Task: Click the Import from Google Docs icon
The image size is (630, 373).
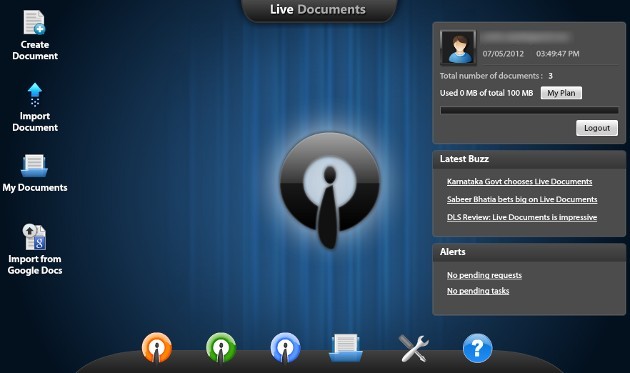Action: click(x=34, y=237)
